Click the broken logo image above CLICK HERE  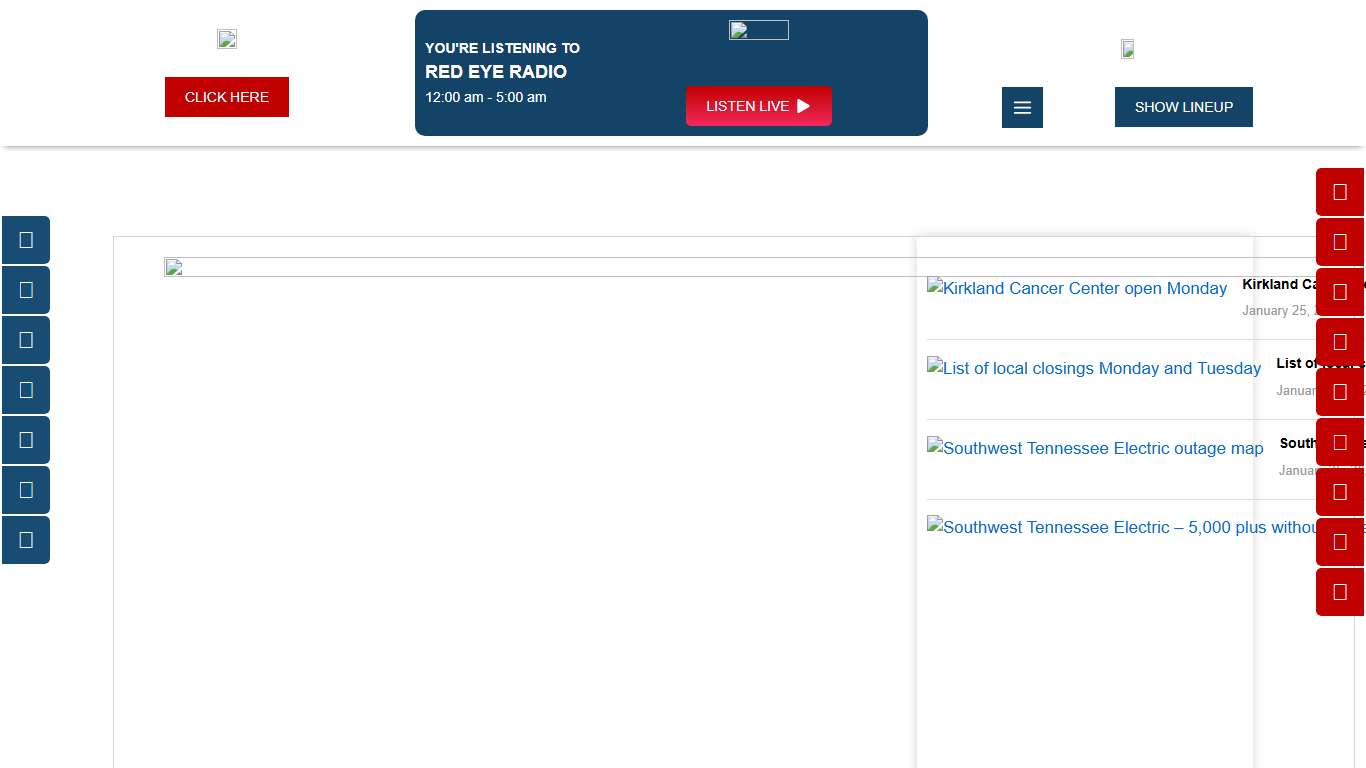coord(227,39)
